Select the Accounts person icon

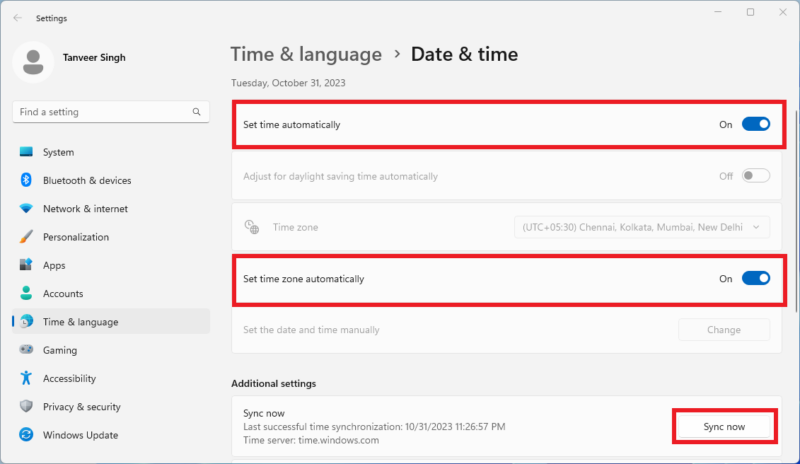[26, 294]
